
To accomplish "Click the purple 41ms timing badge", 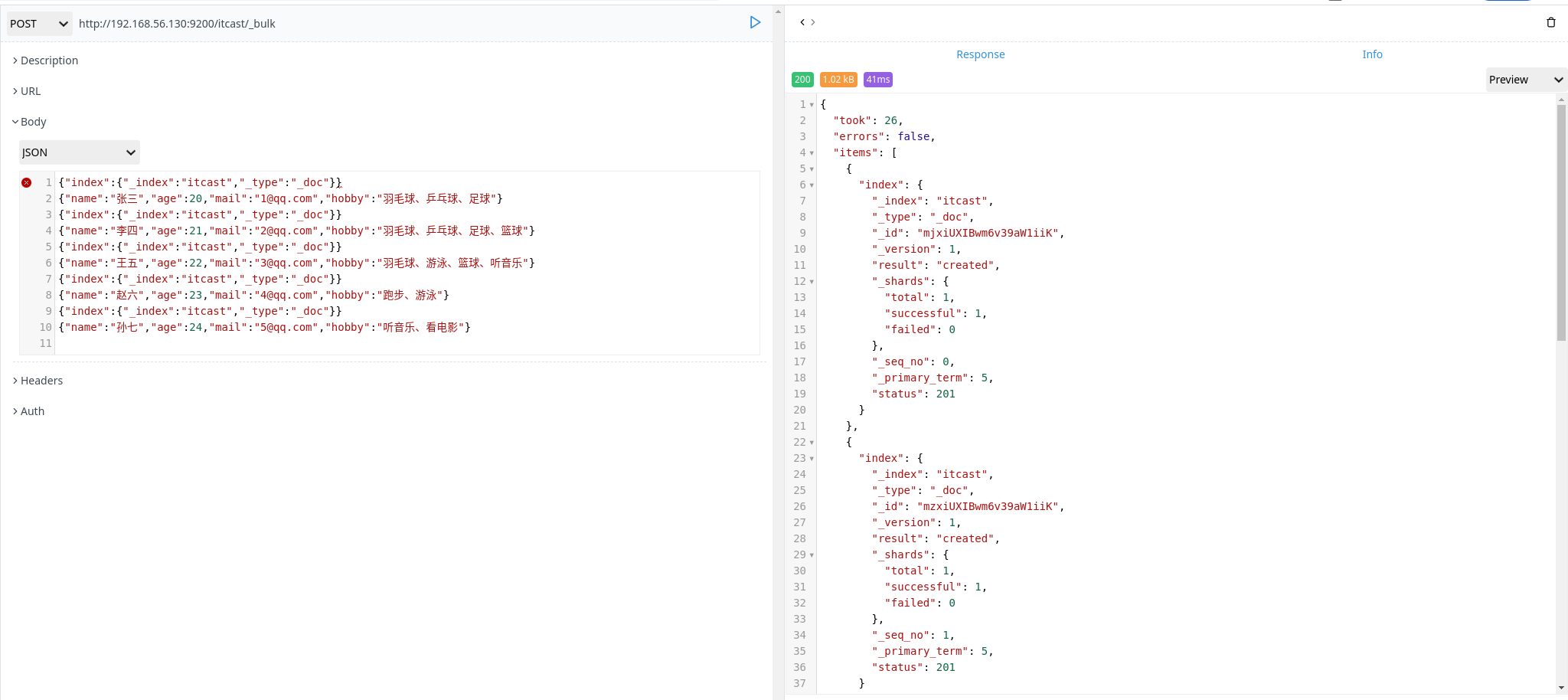I will (876, 79).
